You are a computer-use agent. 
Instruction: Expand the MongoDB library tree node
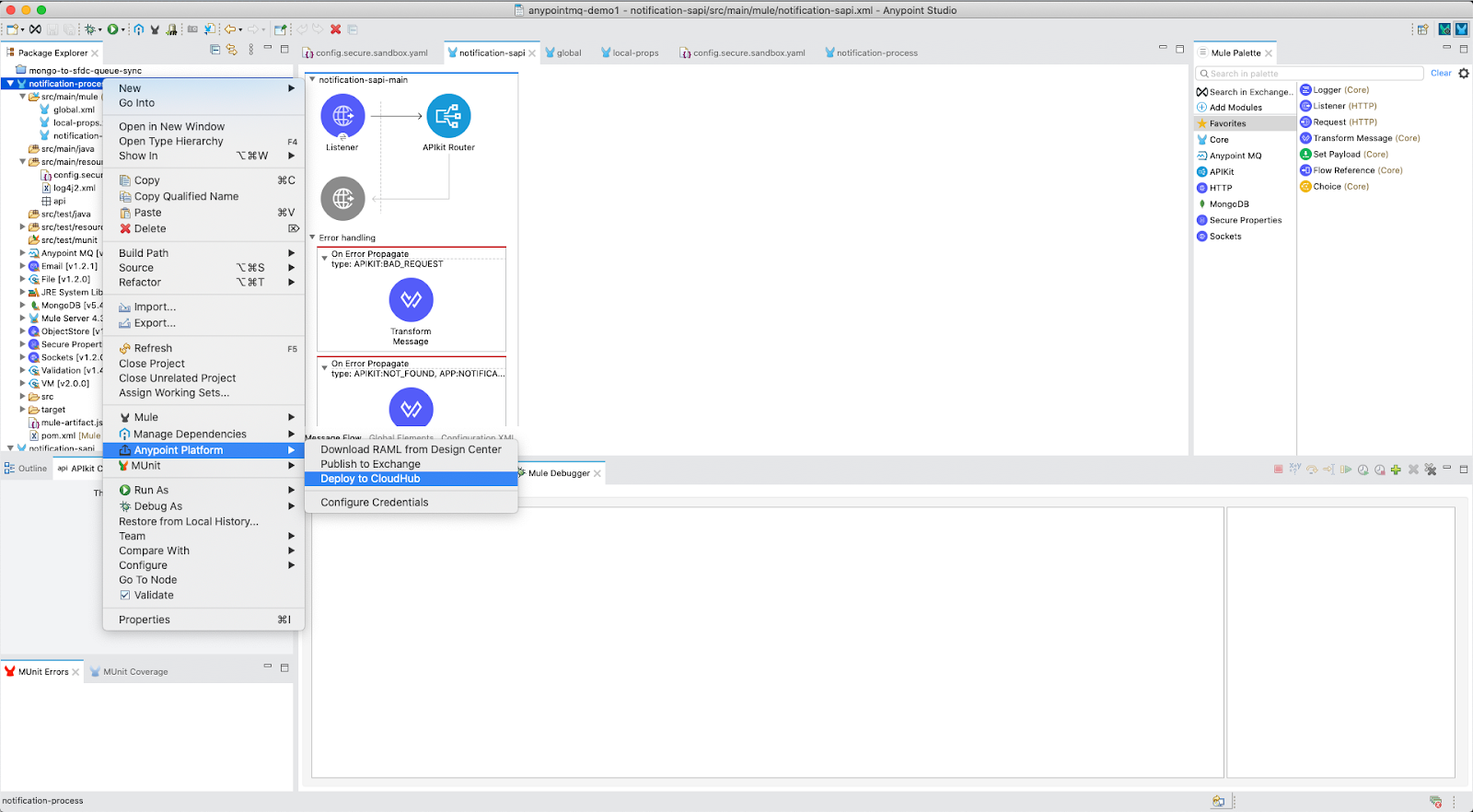pos(23,306)
